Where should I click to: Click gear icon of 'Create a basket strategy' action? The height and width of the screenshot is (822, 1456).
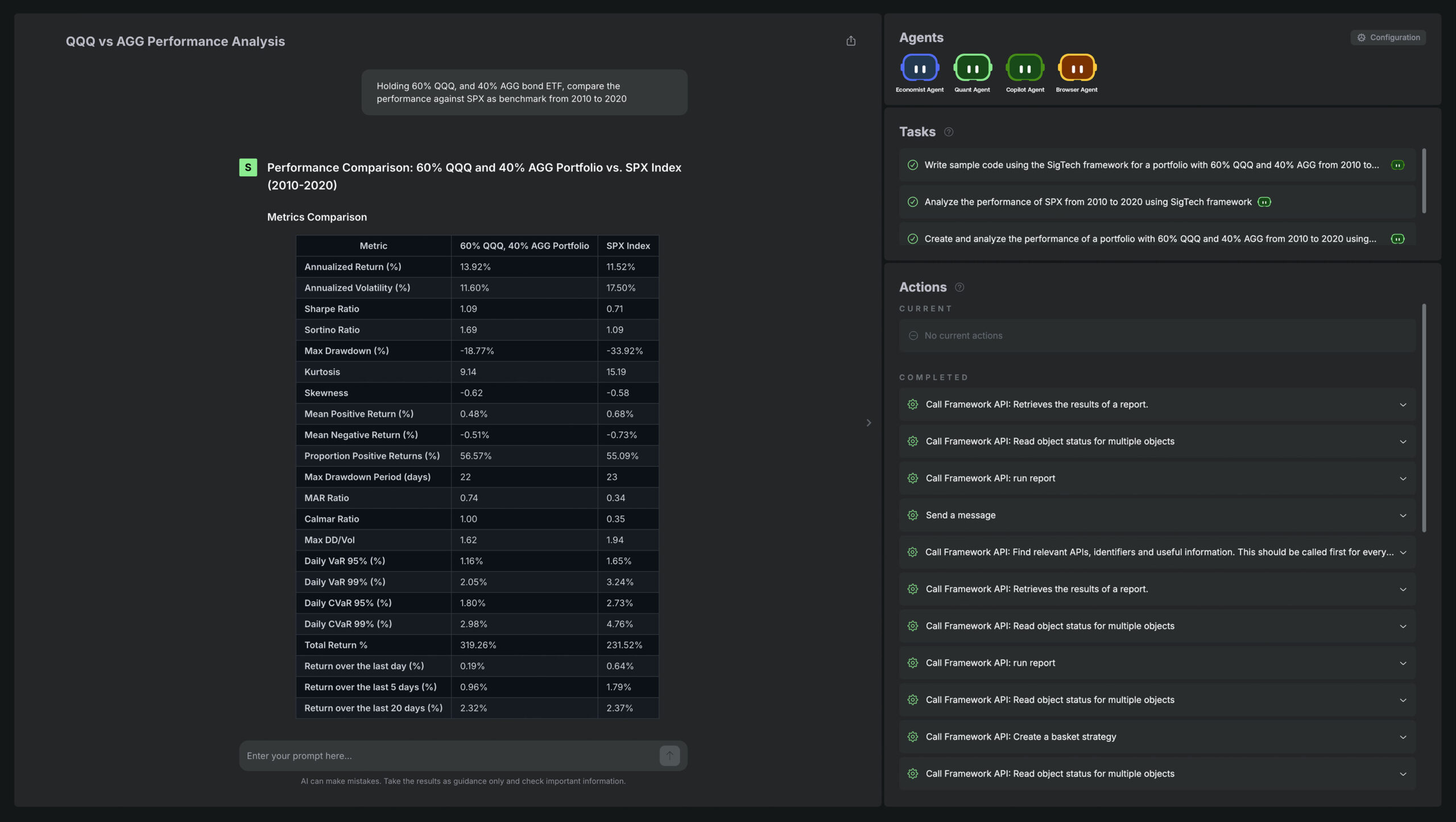912,737
